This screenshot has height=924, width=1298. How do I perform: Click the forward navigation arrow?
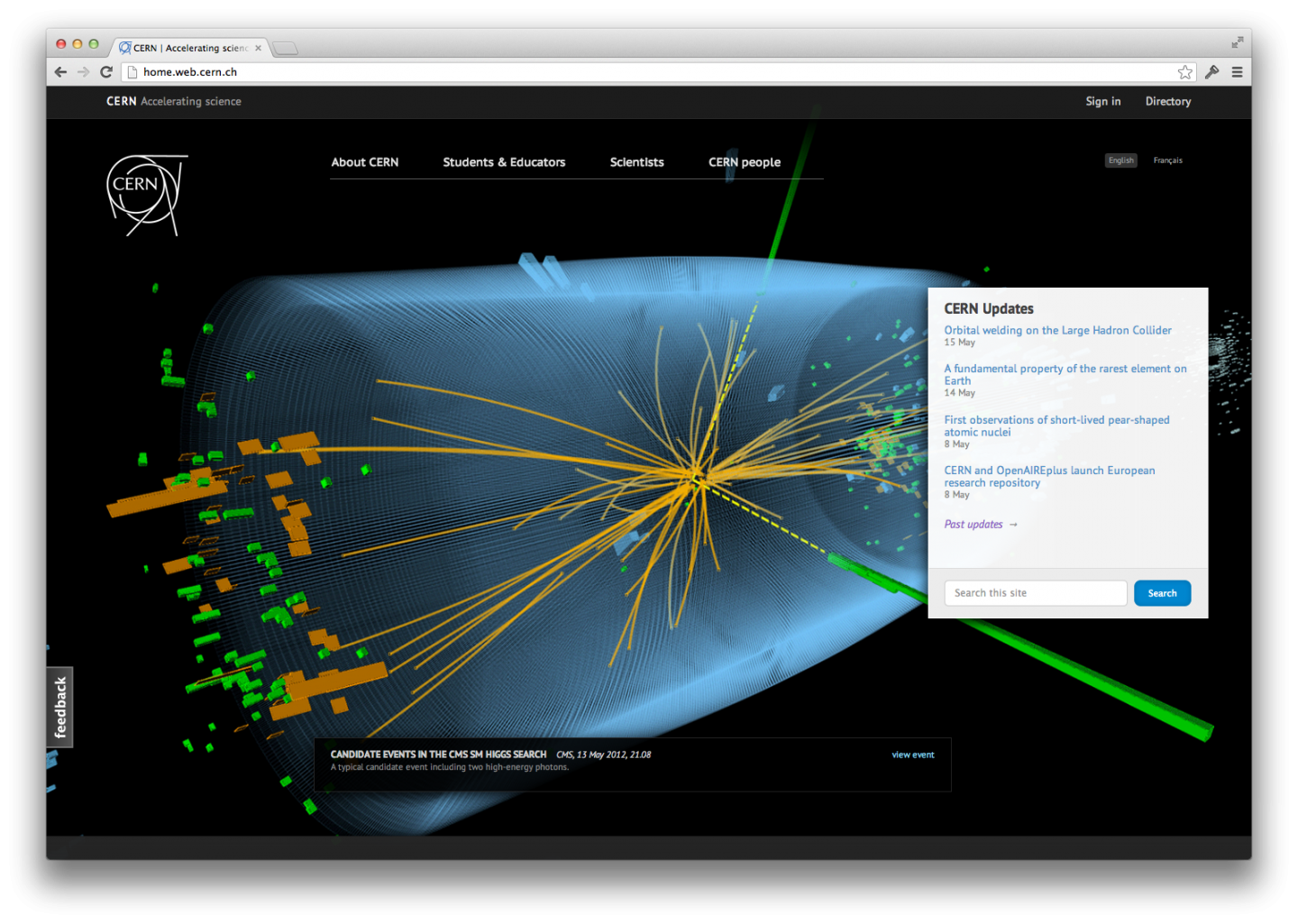(x=83, y=72)
